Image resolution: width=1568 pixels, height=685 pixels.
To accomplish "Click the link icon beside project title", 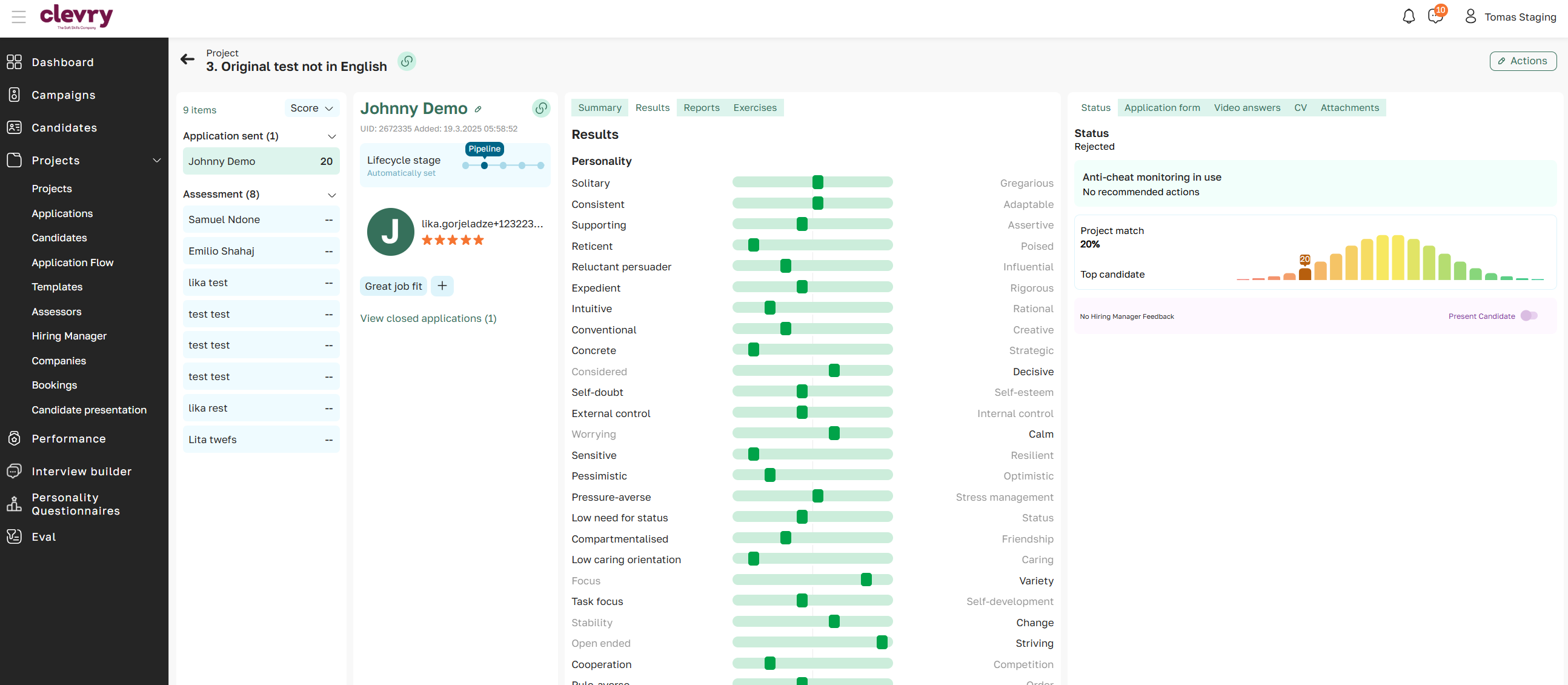I will [x=407, y=61].
